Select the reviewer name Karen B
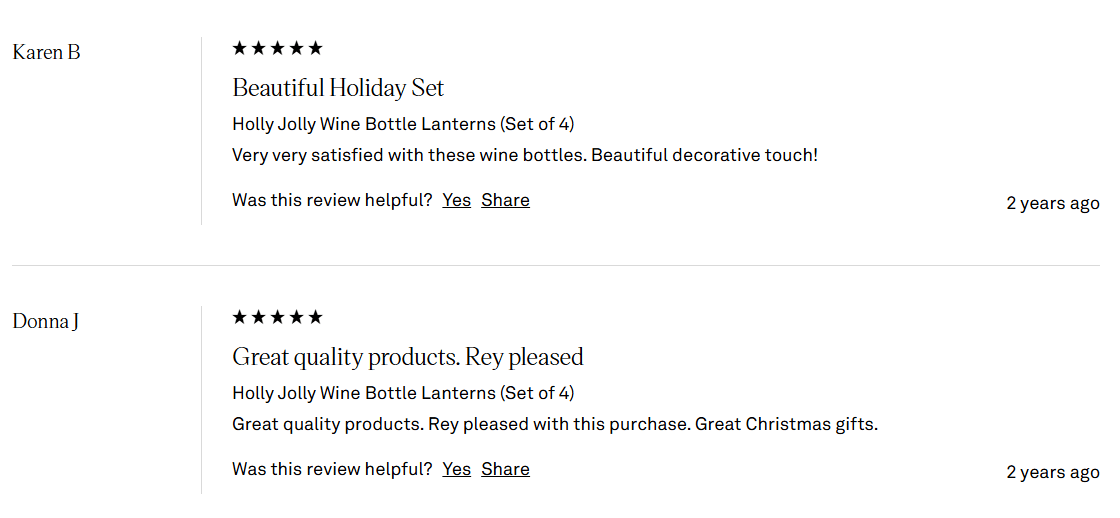1120x518 pixels. pos(46,52)
